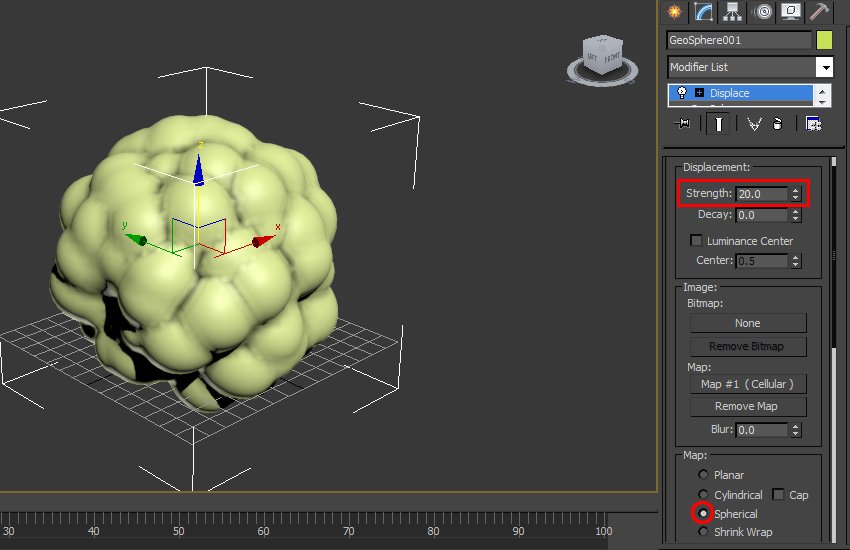Screen dimensions: 850x550
Task: Toggle the Displace modifier lightbulb
Action: click(682, 93)
